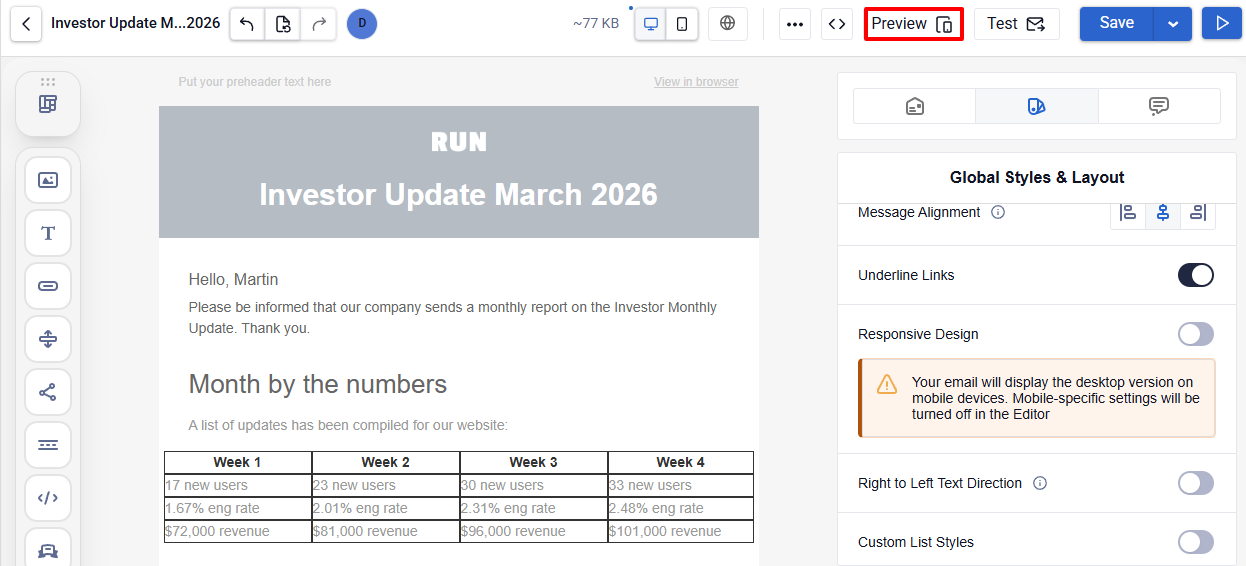Select the RUN logo
Viewport: 1246px width, 566px height.
coord(459,143)
